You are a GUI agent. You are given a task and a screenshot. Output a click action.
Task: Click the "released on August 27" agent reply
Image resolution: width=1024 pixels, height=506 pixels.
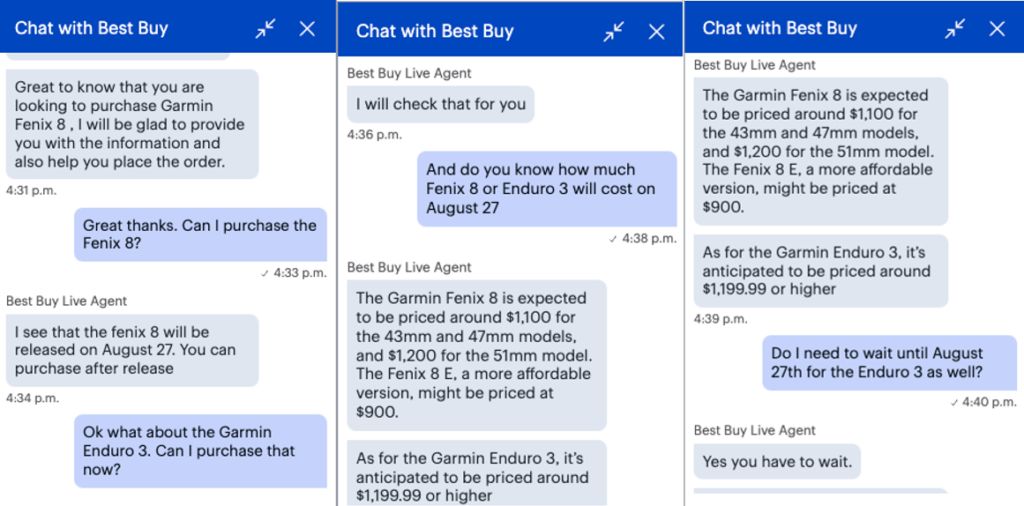coord(132,350)
